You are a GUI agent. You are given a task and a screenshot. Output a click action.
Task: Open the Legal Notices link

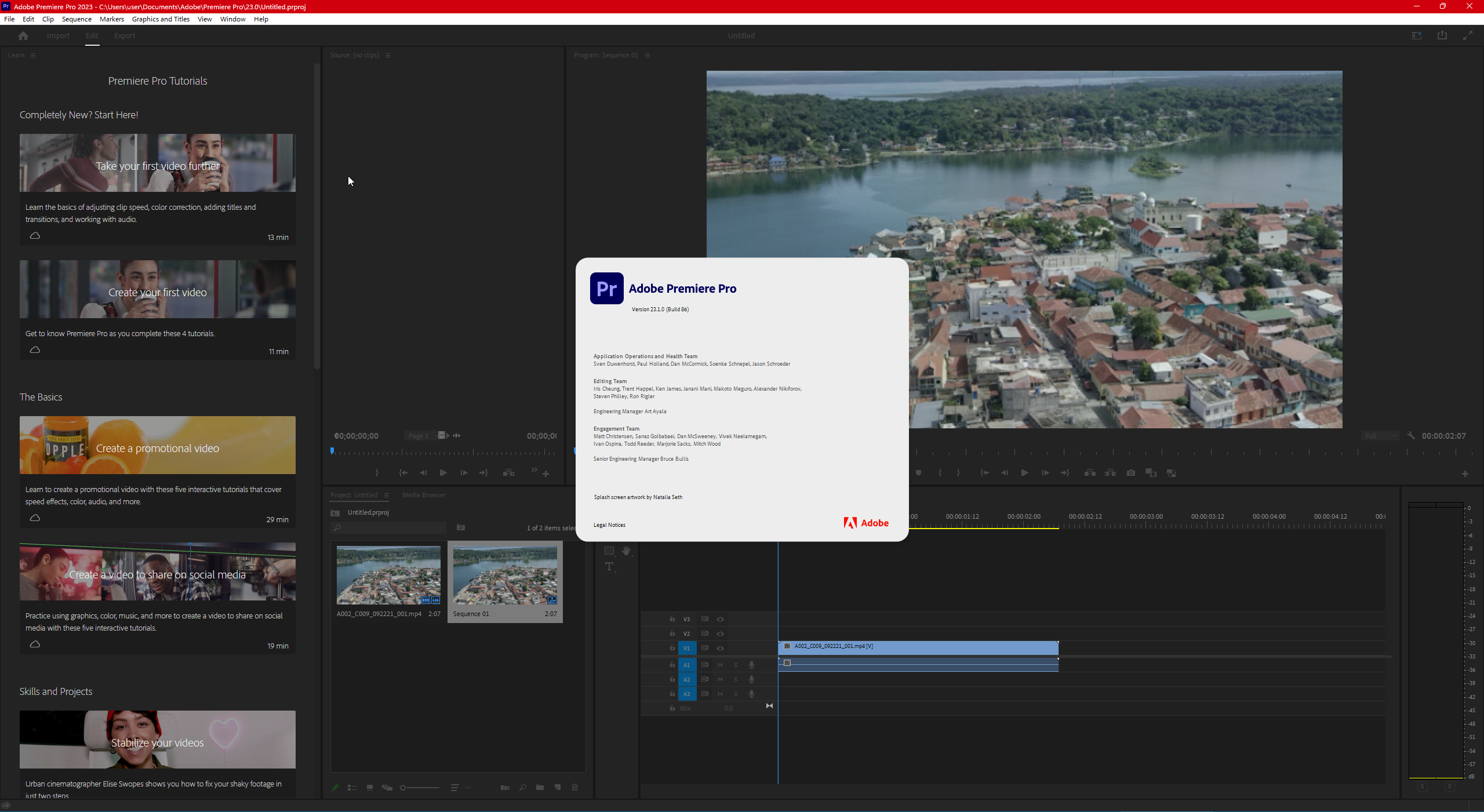(609, 525)
